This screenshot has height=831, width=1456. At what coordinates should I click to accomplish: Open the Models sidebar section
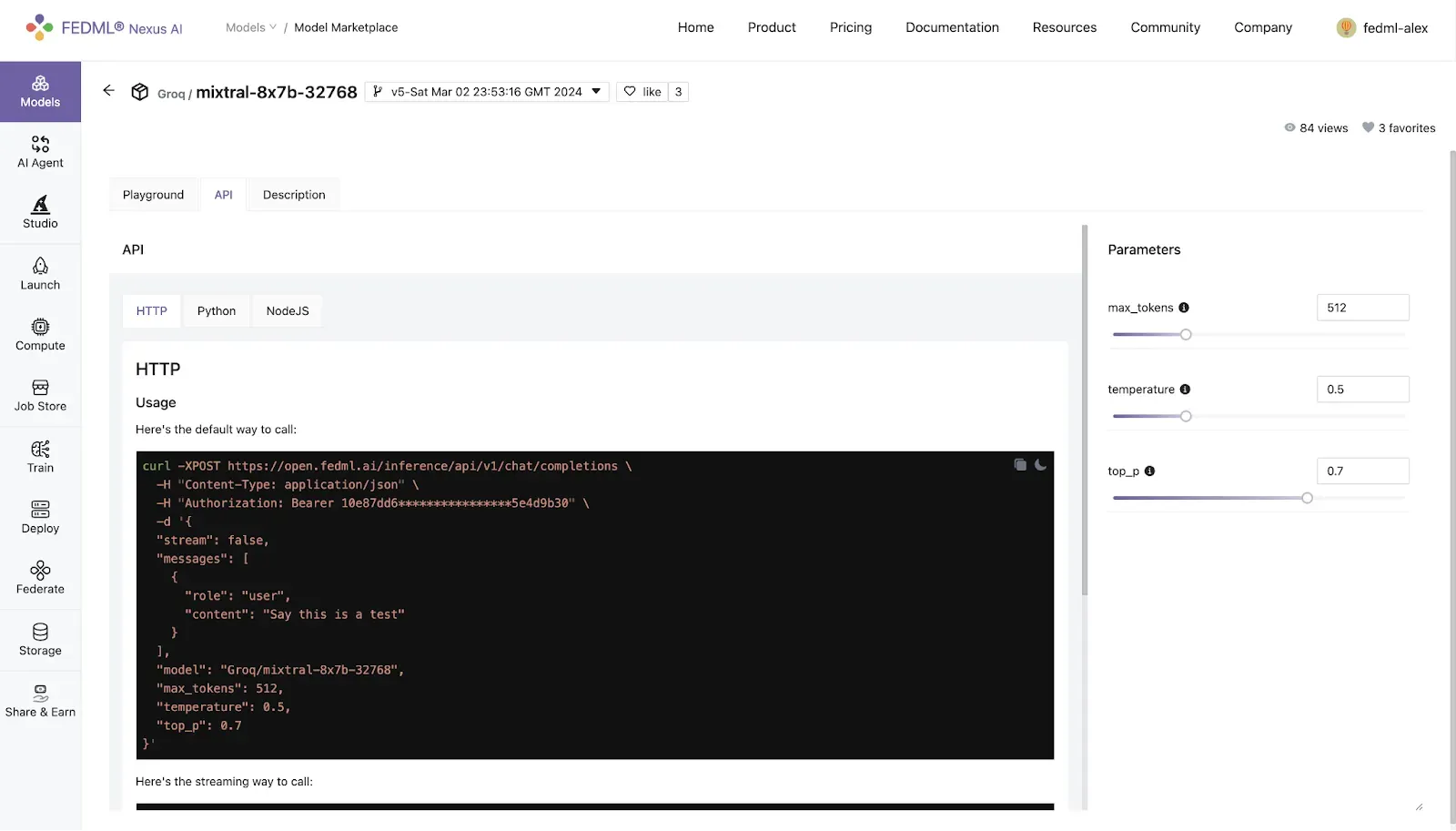[40, 92]
